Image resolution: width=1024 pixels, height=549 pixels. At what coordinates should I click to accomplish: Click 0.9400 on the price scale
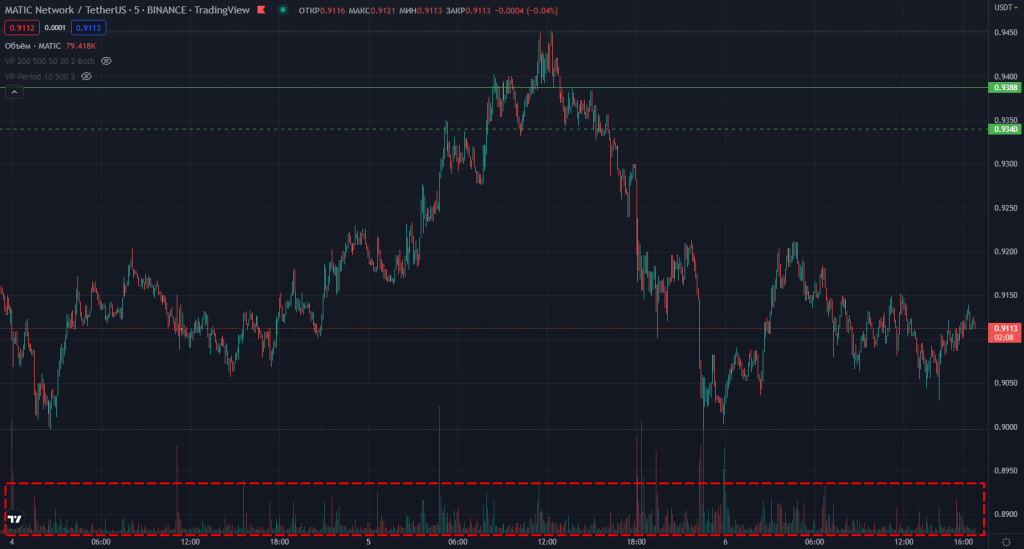1006,76
